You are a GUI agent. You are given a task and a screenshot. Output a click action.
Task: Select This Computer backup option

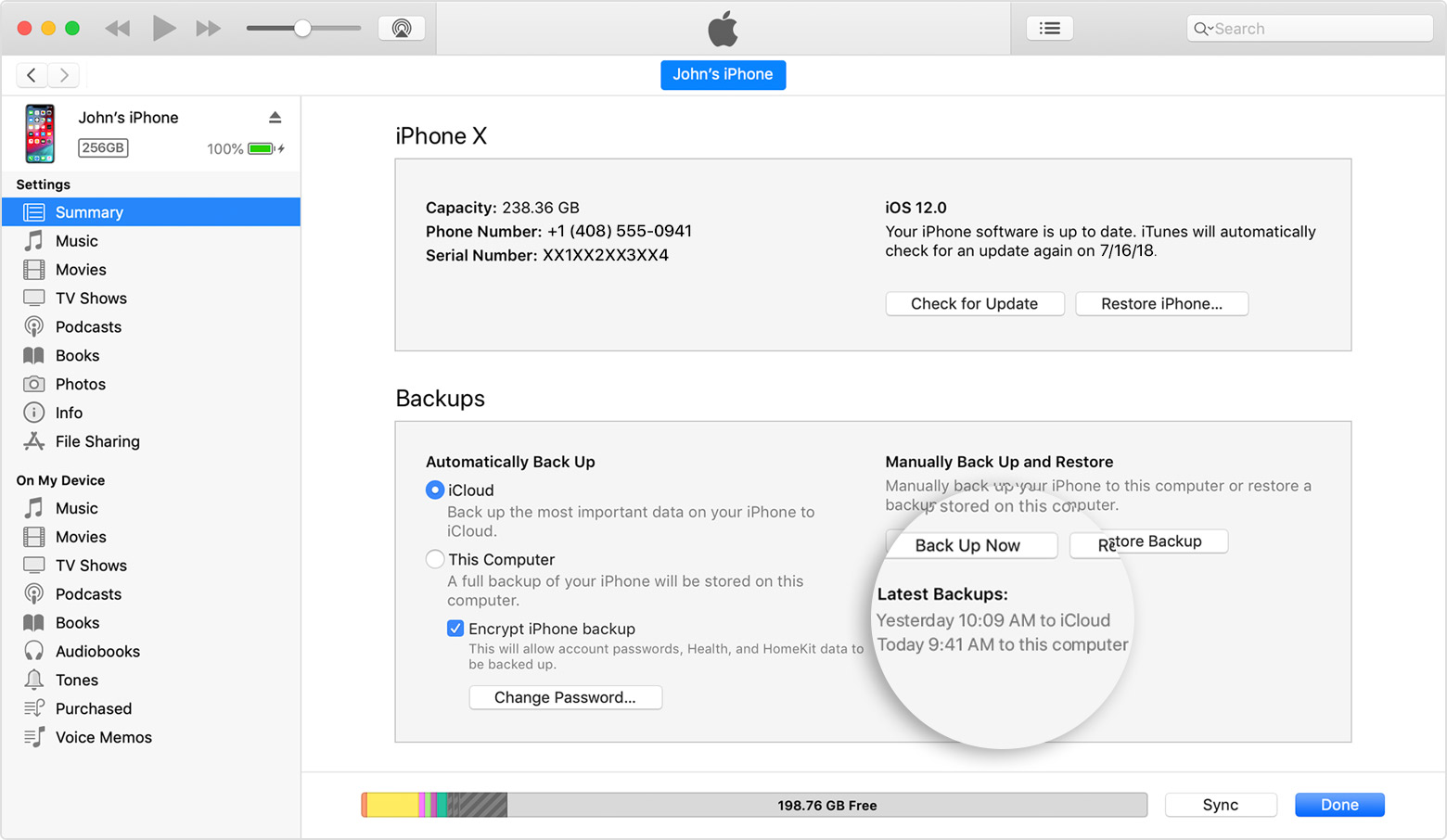click(435, 559)
